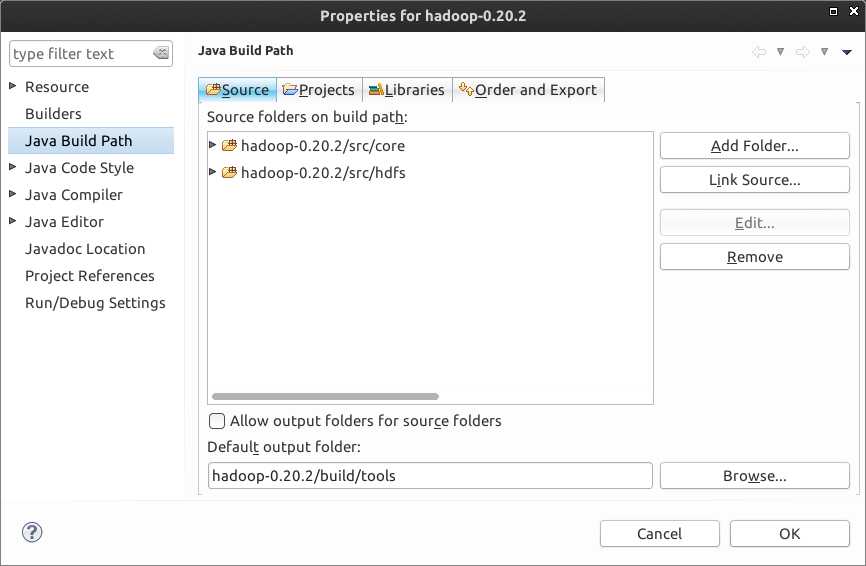The width and height of the screenshot is (866, 566).
Task: Expand the hadoop-0.20.2/src/core tree node
Action: pyautogui.click(x=212, y=146)
